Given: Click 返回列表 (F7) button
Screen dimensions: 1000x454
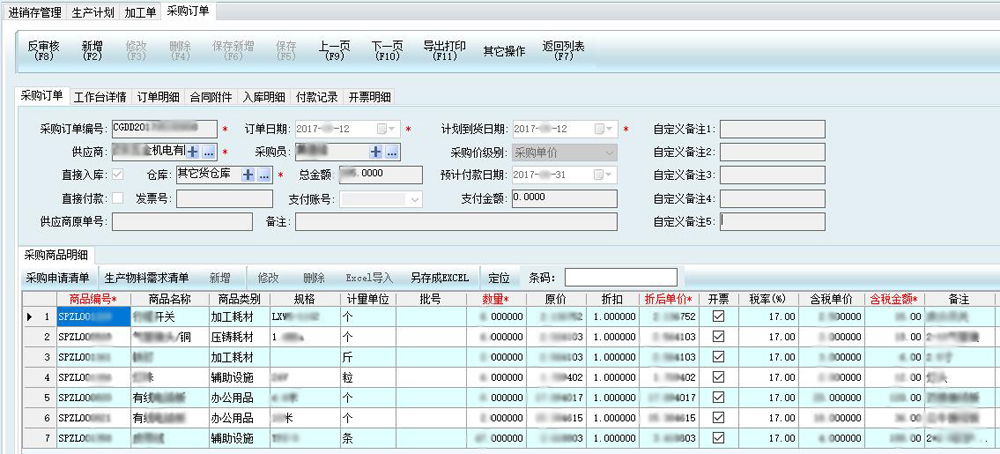Looking at the screenshot, I should [563, 50].
